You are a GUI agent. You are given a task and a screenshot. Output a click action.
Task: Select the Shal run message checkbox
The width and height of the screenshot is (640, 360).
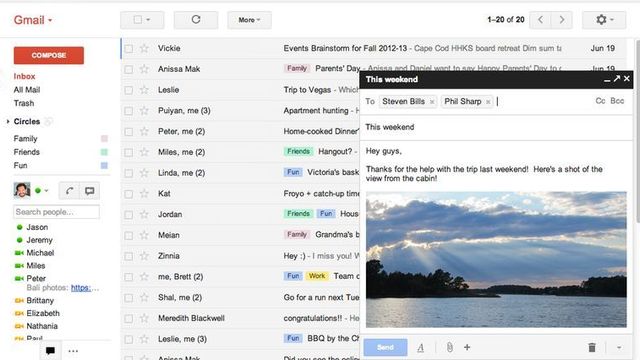pyautogui.click(x=129, y=298)
